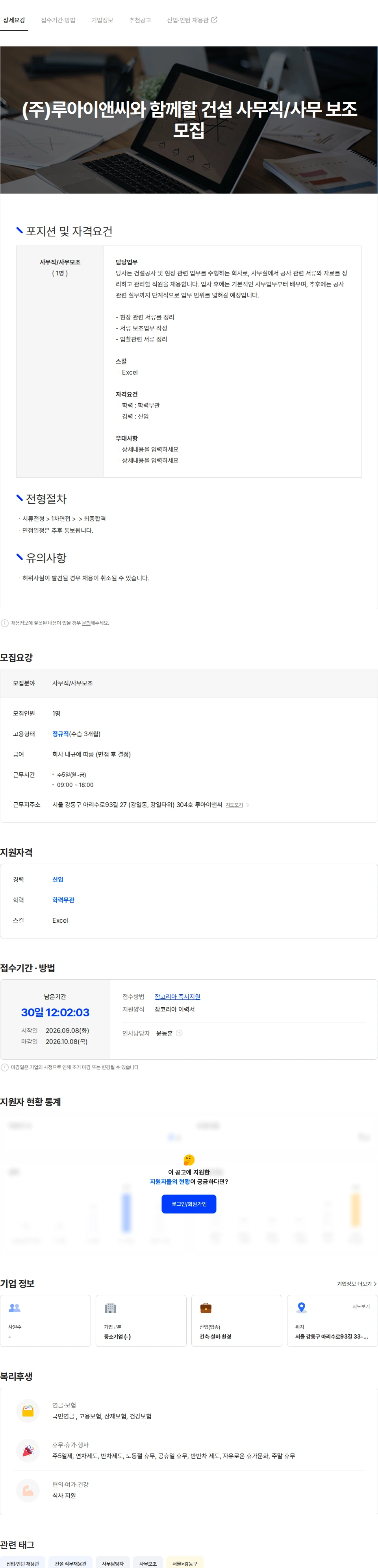Image resolution: width=378 pixels, height=1568 pixels.
Task: Select the 서울>강동구 tag
Action: 185,1563
